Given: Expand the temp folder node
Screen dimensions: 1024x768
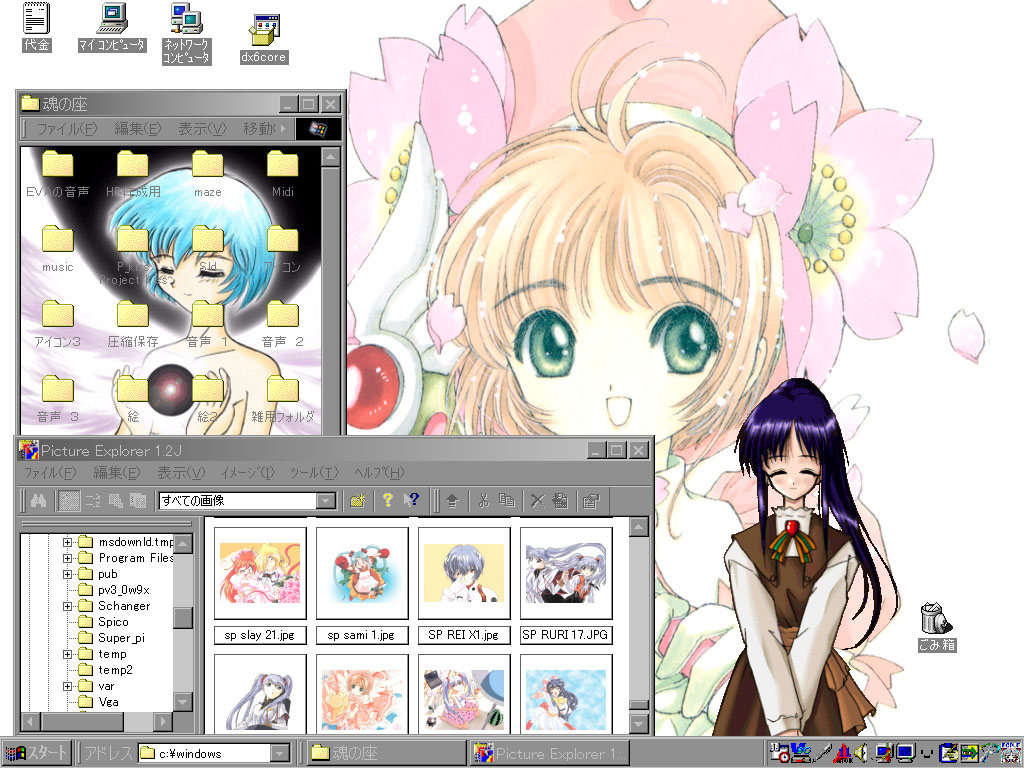Looking at the screenshot, I should point(67,654).
